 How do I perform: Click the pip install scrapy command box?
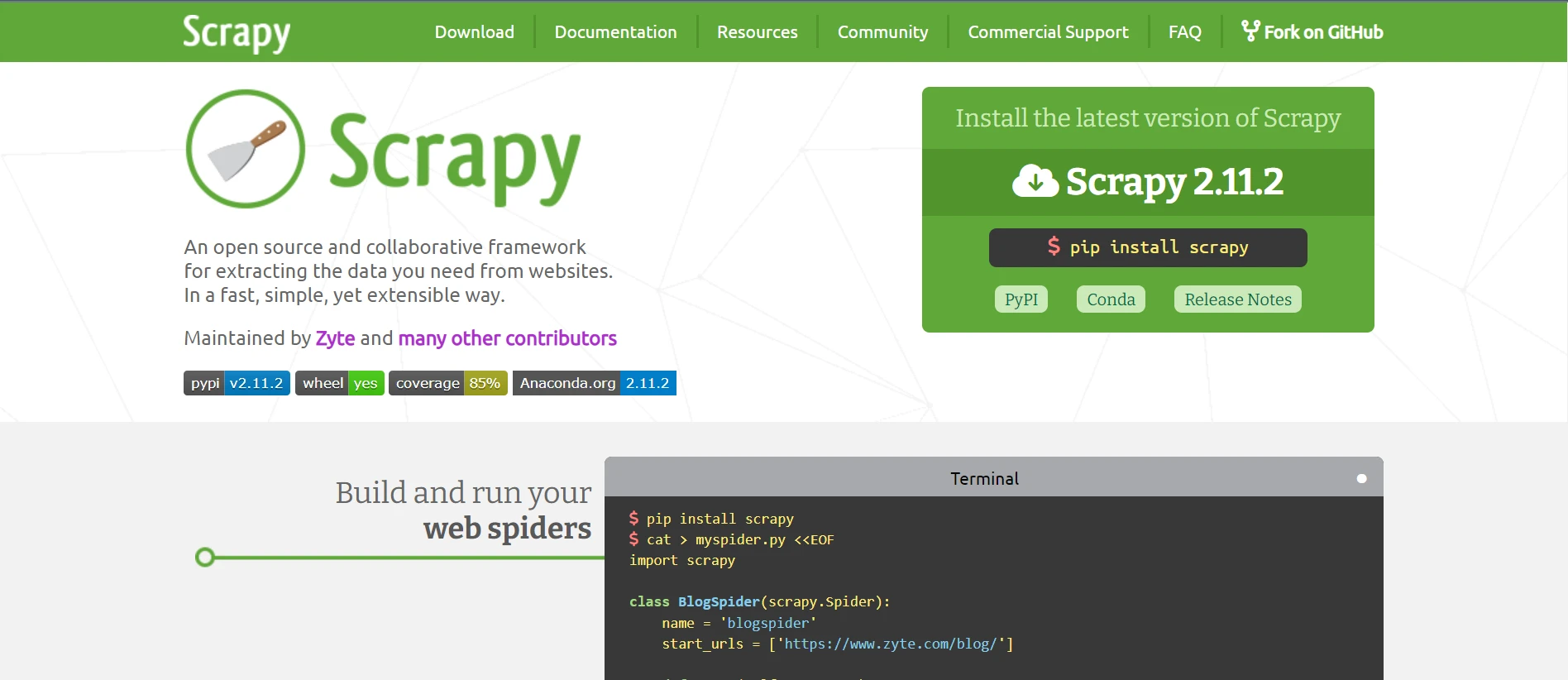tap(1148, 247)
